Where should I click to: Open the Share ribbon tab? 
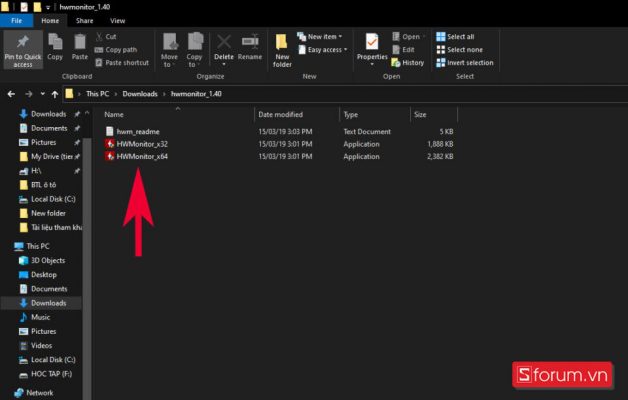click(85, 20)
